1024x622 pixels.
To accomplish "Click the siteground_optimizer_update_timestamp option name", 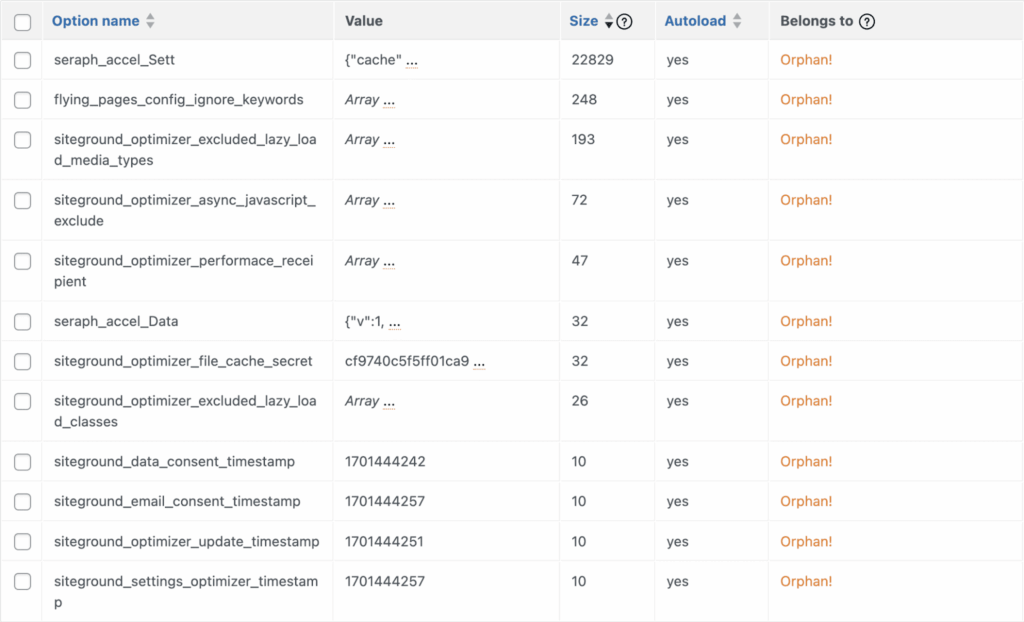I will [x=186, y=541].
